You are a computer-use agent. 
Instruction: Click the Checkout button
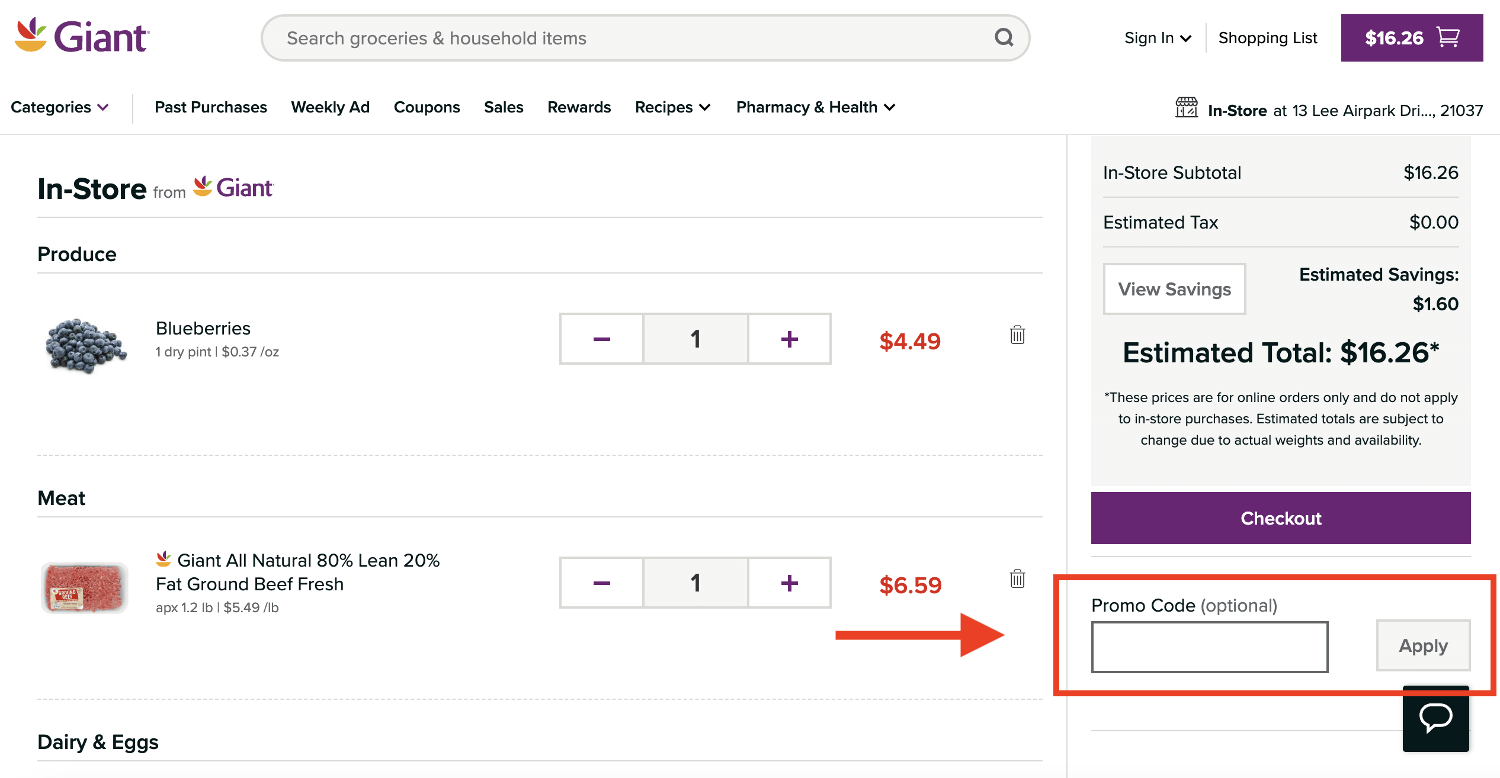(1280, 518)
